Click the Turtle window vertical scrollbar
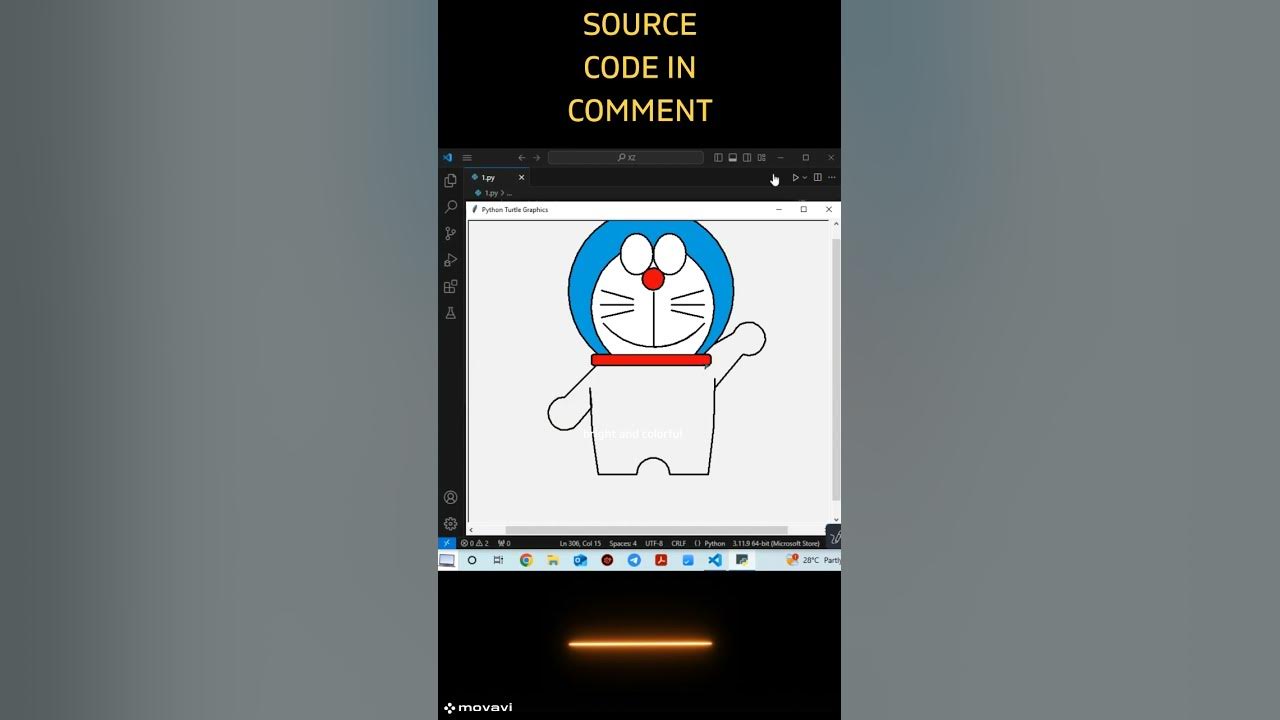Screen dimensions: 1280x720 (x=836, y=370)
